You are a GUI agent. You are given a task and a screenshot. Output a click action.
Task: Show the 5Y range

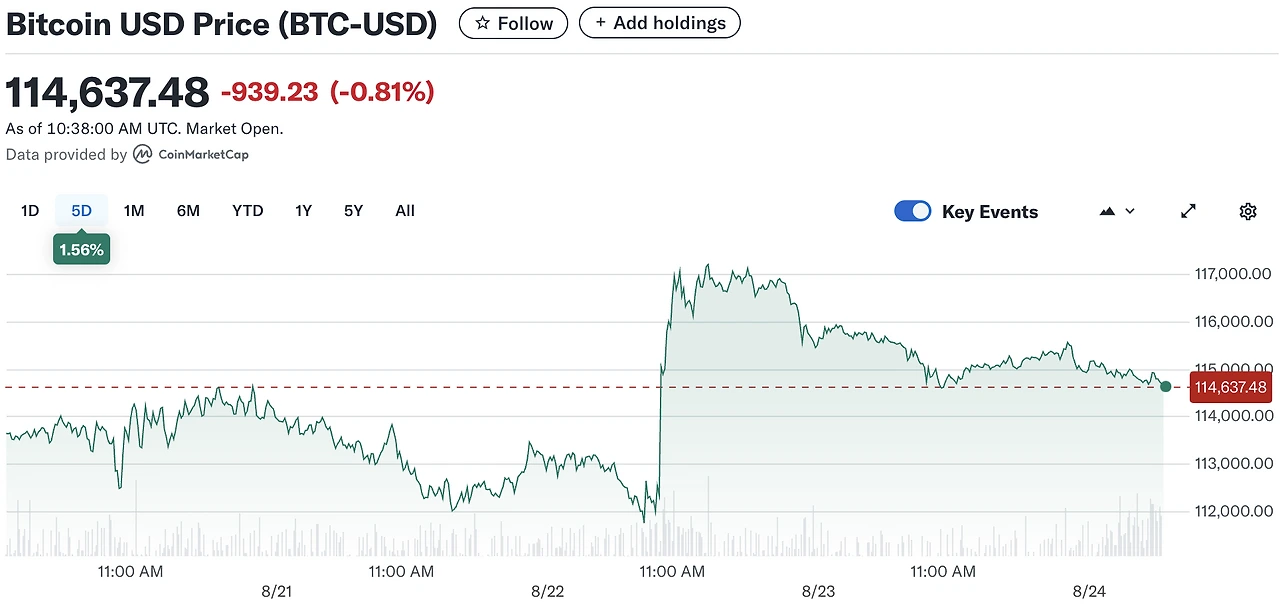pyautogui.click(x=353, y=210)
